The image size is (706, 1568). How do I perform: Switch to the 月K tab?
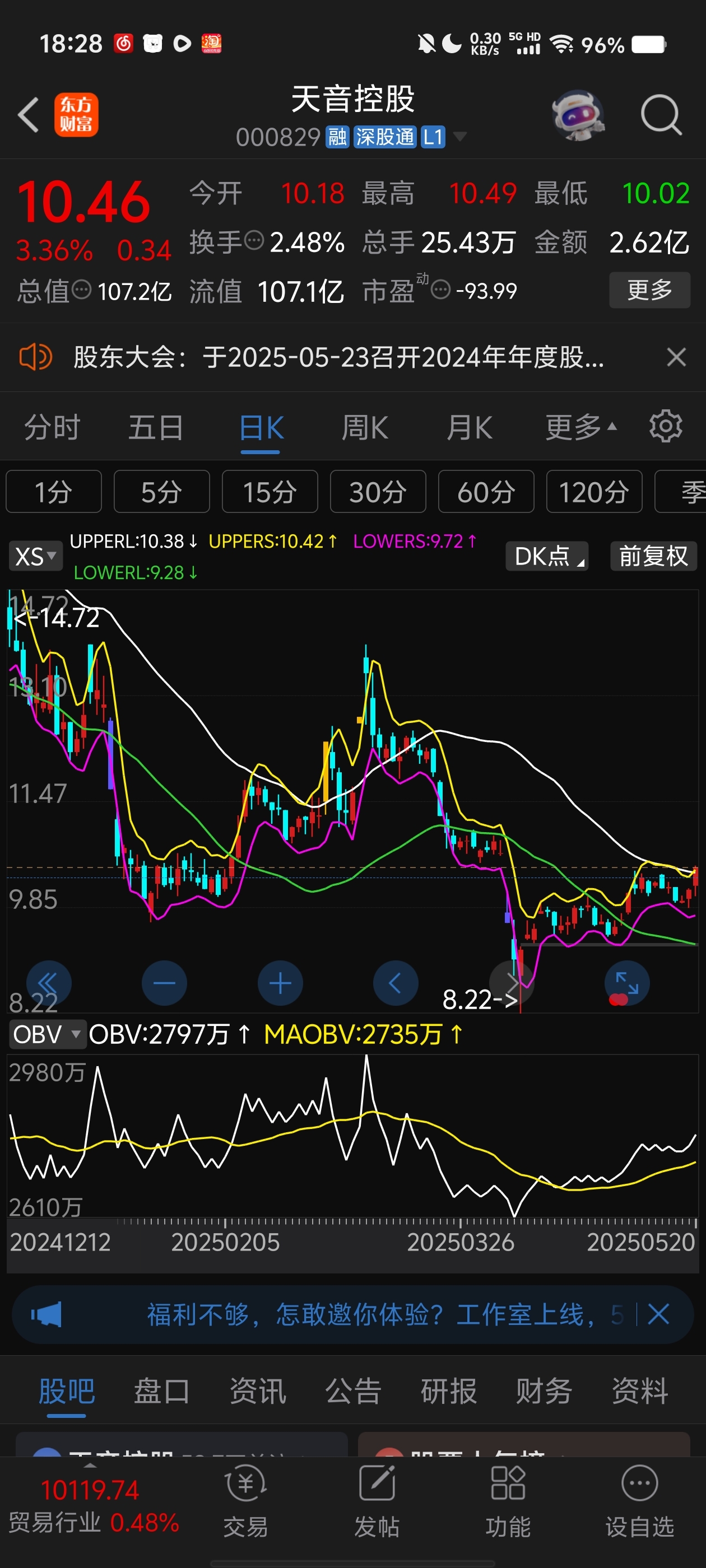tap(469, 427)
